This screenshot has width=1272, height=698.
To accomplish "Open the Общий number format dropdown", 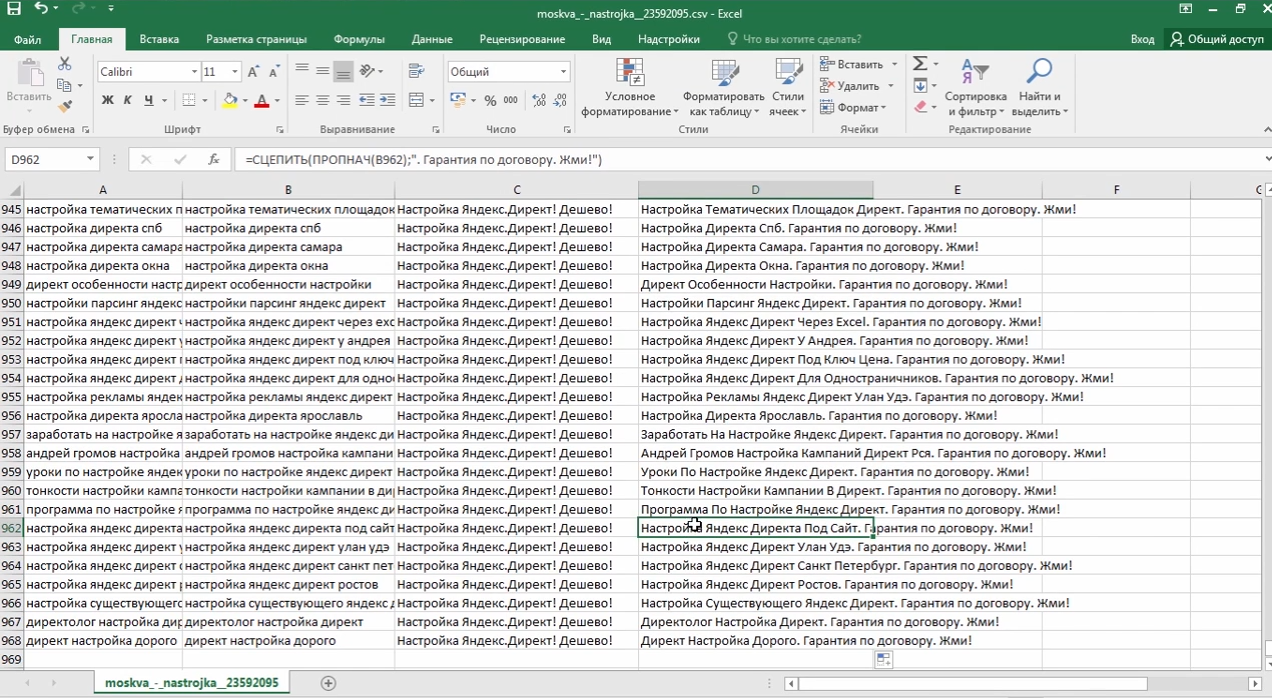I will (563, 72).
